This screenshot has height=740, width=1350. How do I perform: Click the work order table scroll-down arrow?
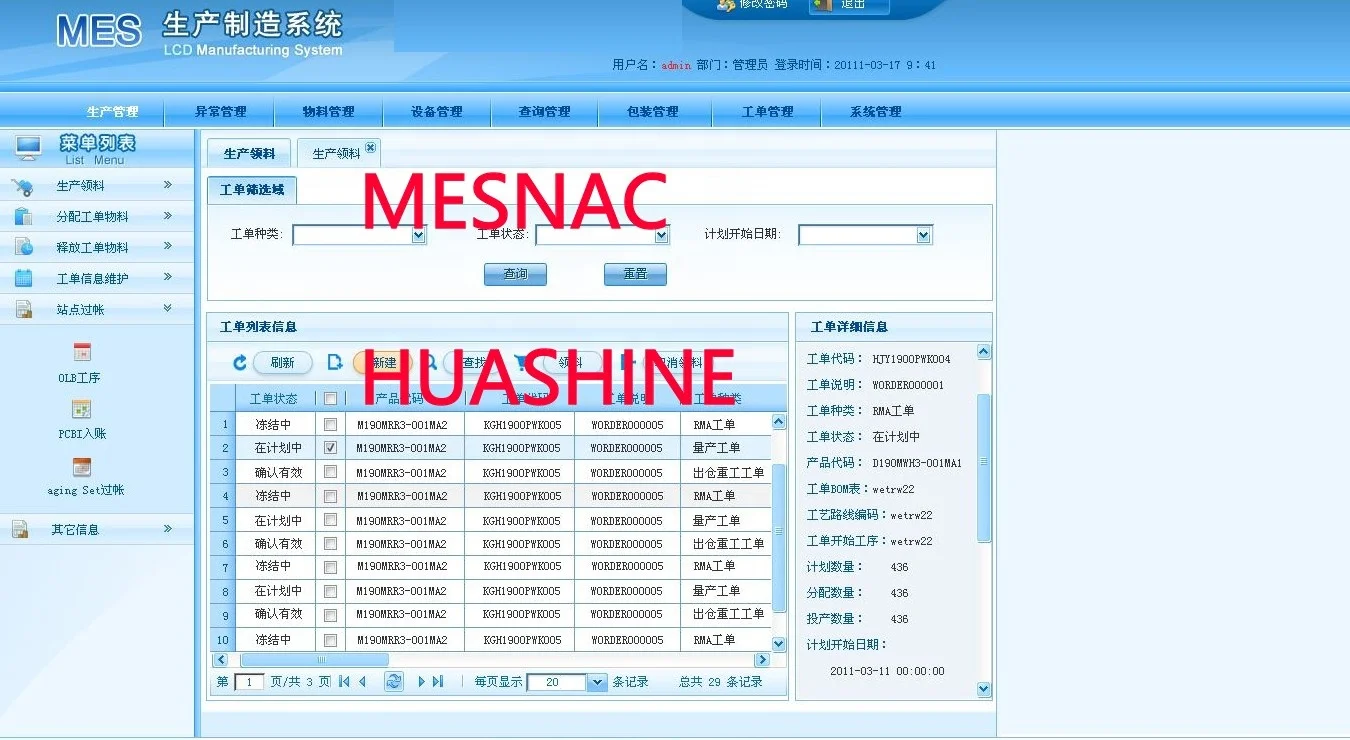click(779, 644)
